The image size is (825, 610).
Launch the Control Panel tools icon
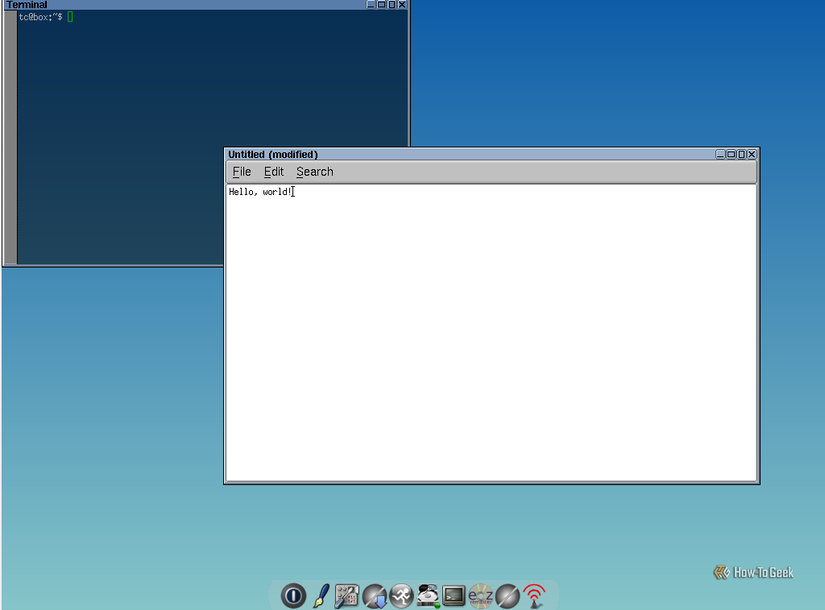[347, 596]
